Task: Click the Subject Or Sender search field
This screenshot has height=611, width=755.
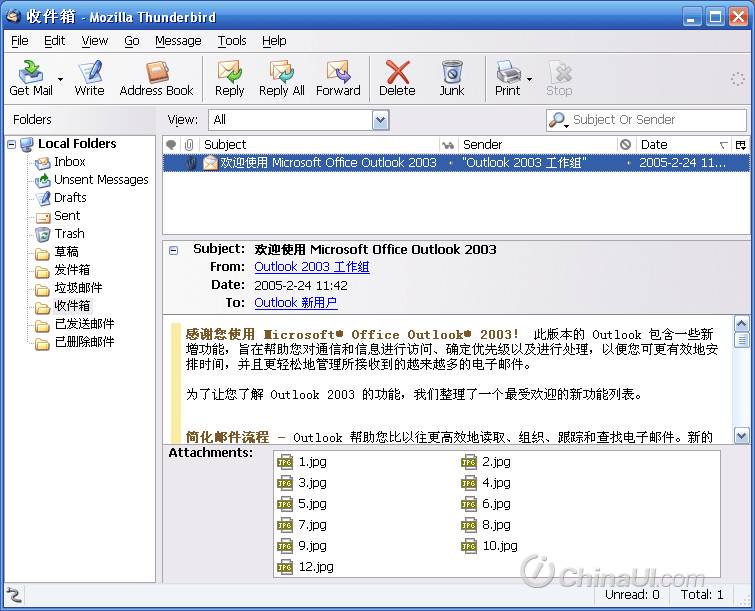Action: pos(655,120)
